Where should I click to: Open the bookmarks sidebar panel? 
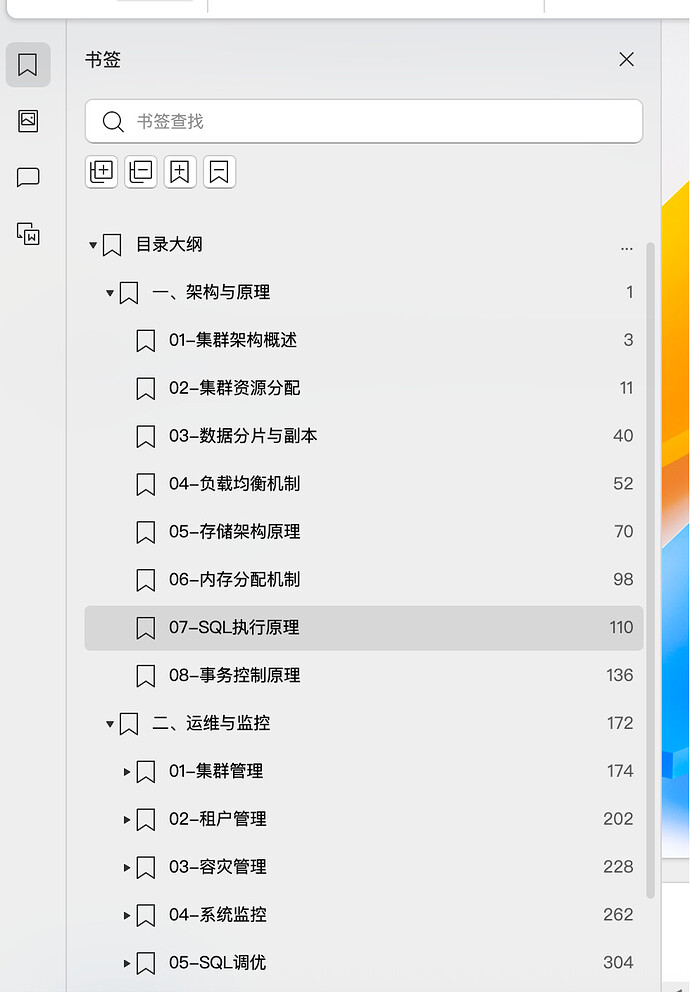(x=28, y=65)
